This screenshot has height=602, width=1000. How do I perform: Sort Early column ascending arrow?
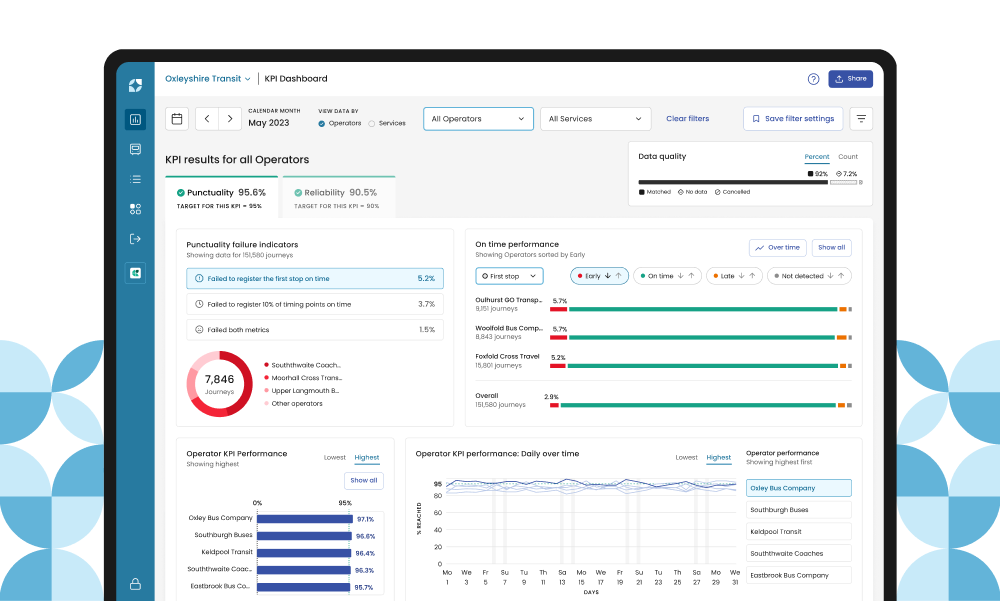point(619,276)
